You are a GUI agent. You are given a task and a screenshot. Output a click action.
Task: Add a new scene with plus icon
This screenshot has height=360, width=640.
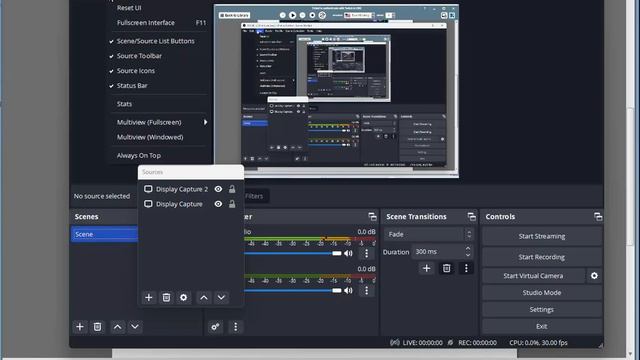[x=80, y=327]
